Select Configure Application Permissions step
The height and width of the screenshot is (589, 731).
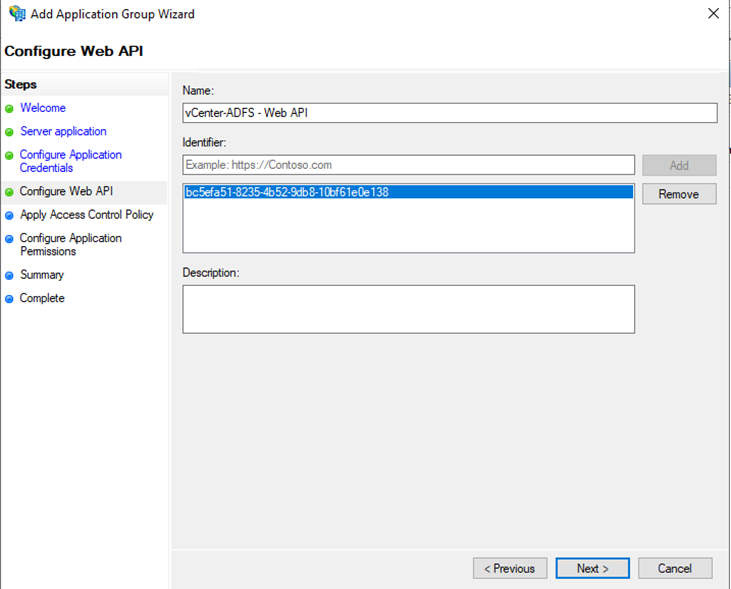click(70, 244)
